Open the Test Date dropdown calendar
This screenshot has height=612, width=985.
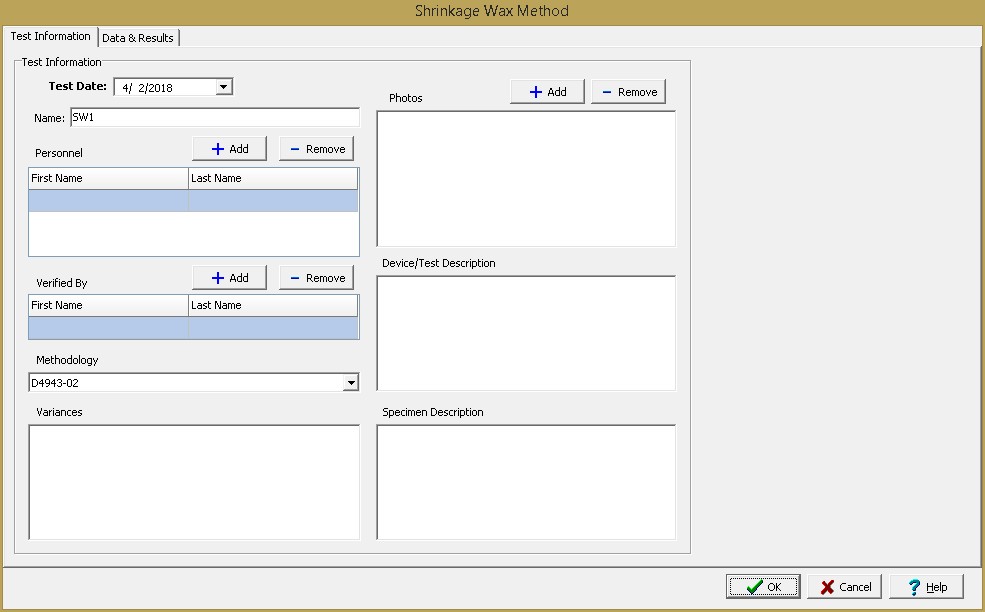(x=224, y=87)
